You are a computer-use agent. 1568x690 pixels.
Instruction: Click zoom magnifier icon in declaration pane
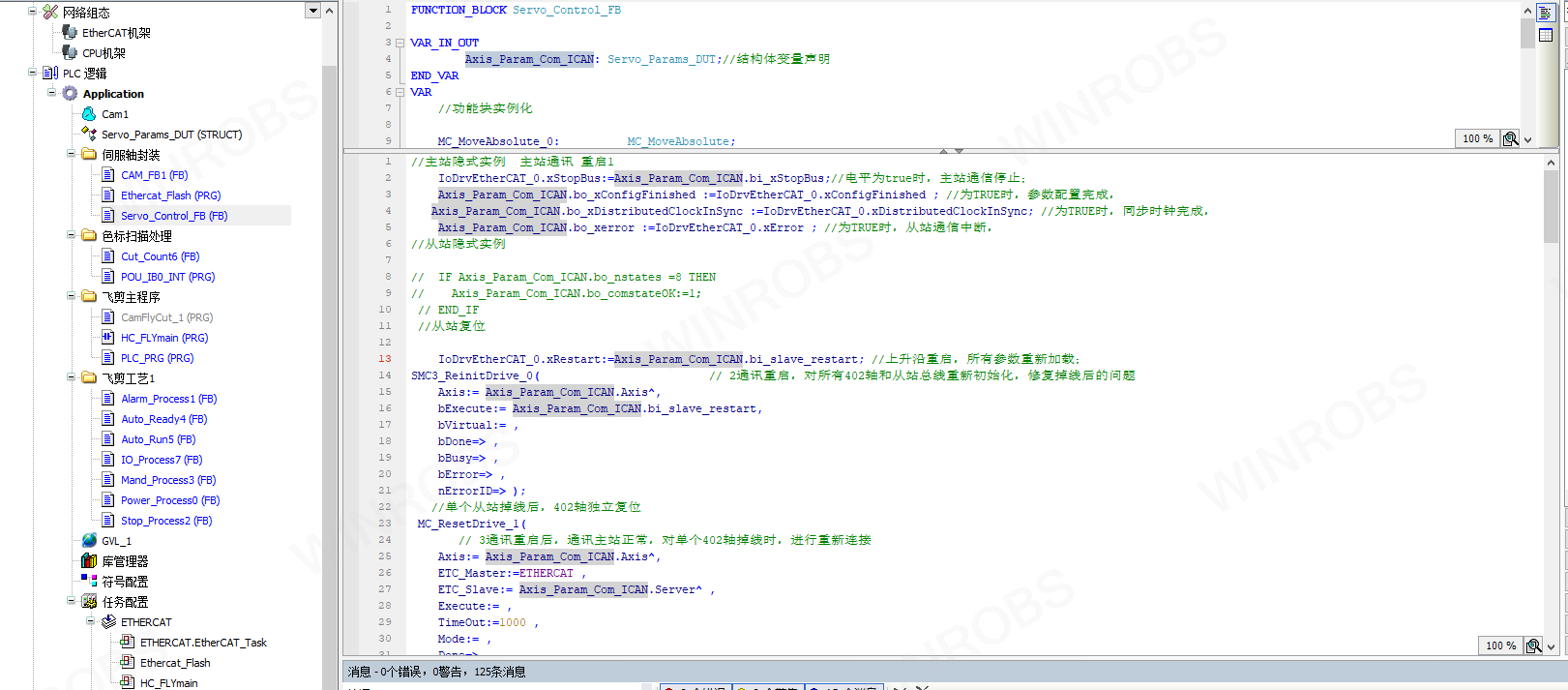click(x=1510, y=139)
